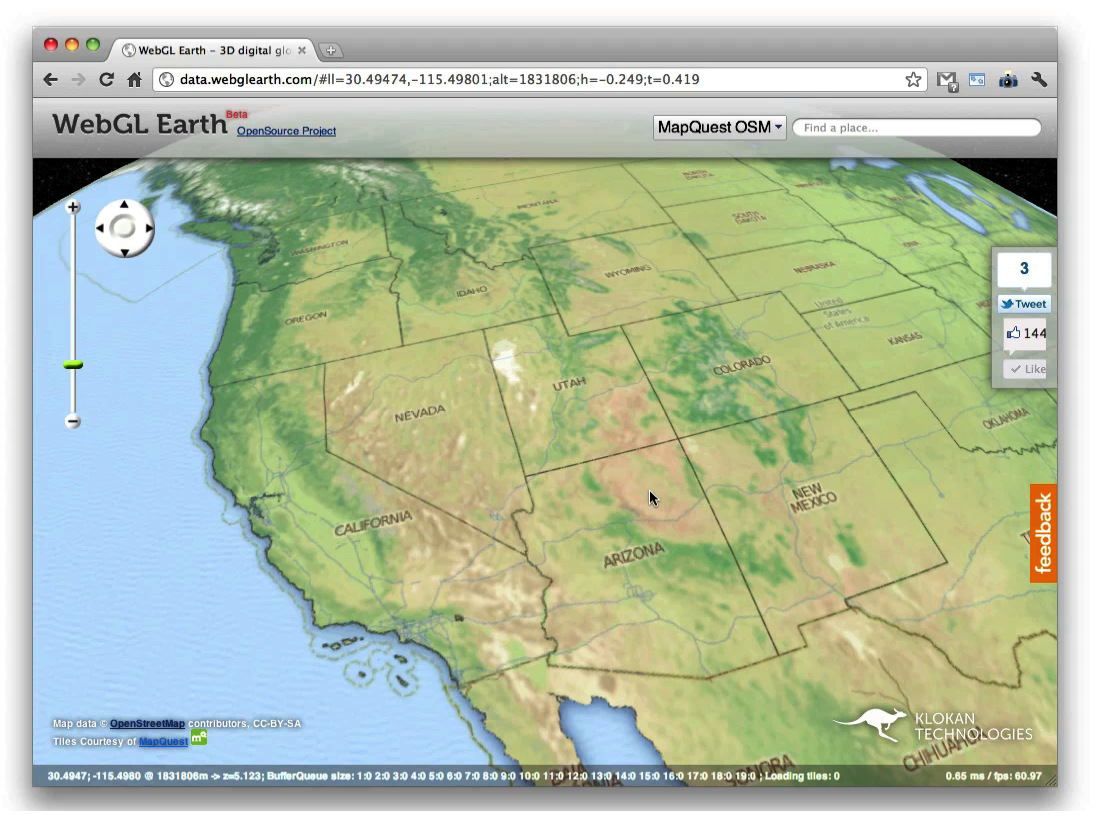This screenshot has width=1104, height=823.
Task: Zoom in with the plus button
Action: point(73,207)
